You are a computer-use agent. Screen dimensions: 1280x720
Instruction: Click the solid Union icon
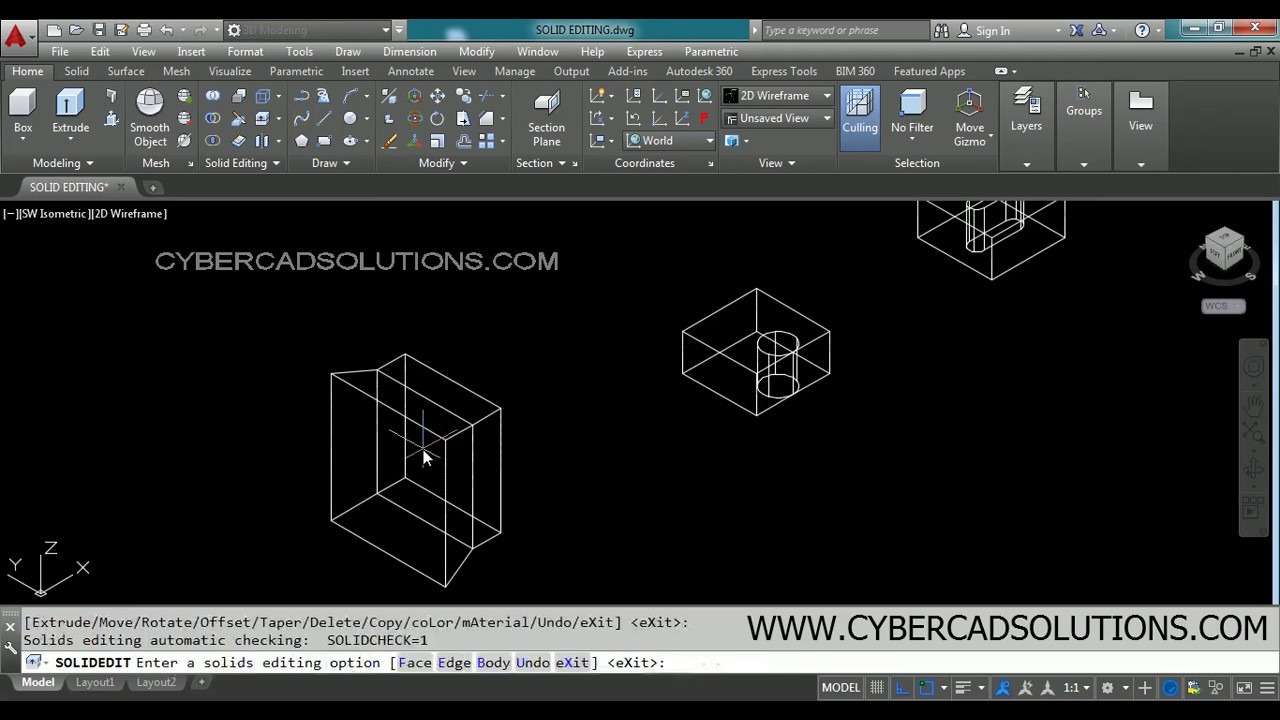click(x=212, y=96)
